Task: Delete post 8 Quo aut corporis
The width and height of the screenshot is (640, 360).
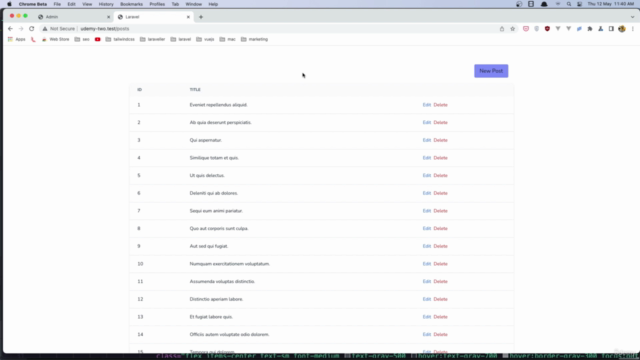Action: (440, 229)
